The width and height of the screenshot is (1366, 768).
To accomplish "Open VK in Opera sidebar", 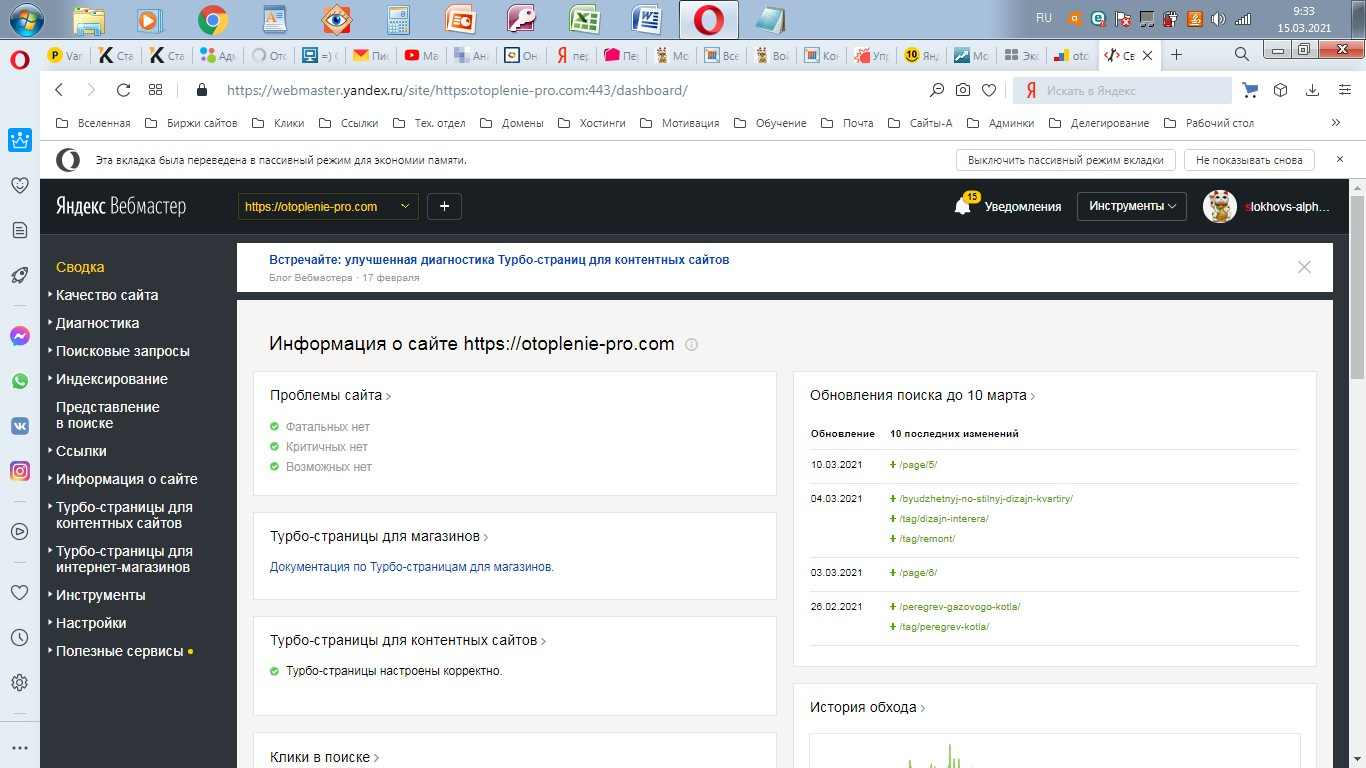I will 19,426.
